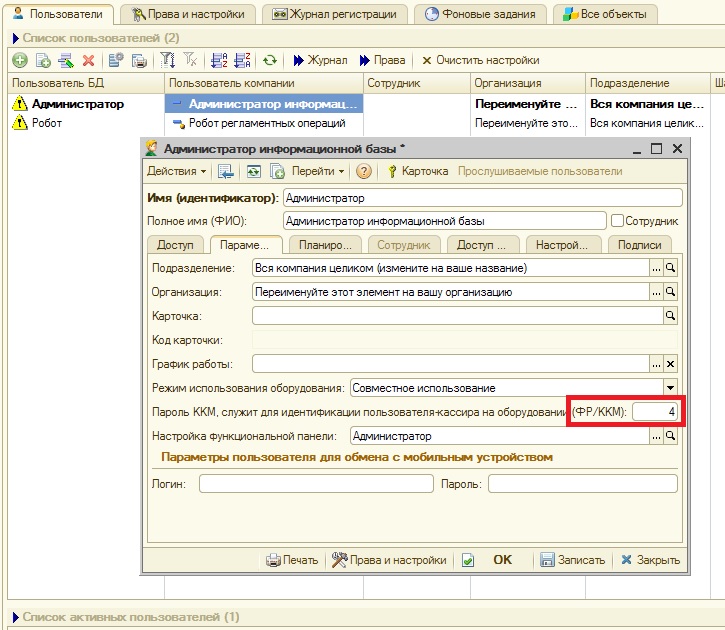Open the Действия dropdown menu
Screen dimensions: 725x630
pyautogui.click(x=176, y=171)
